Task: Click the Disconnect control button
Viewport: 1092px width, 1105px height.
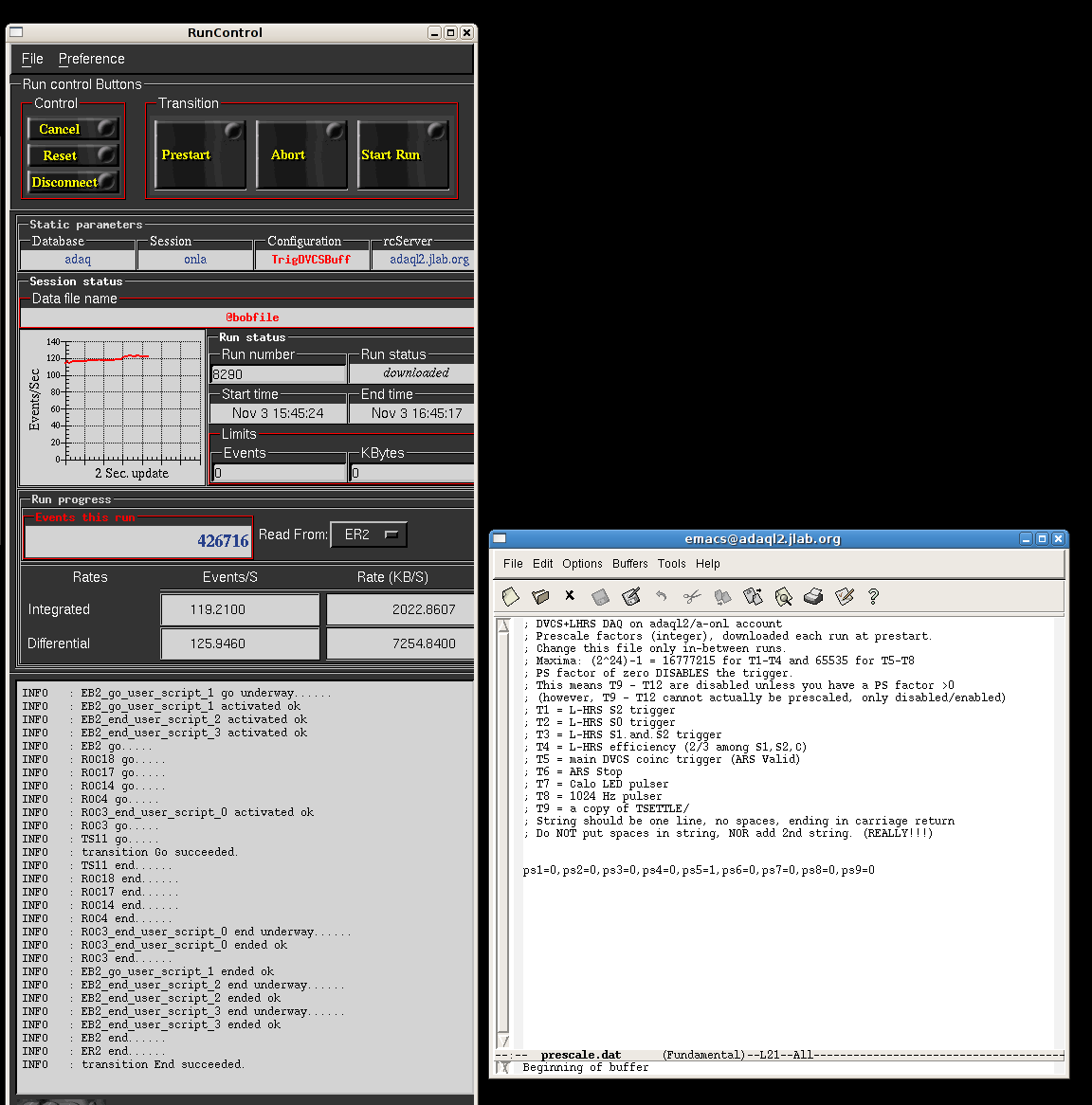Action: click(x=73, y=182)
